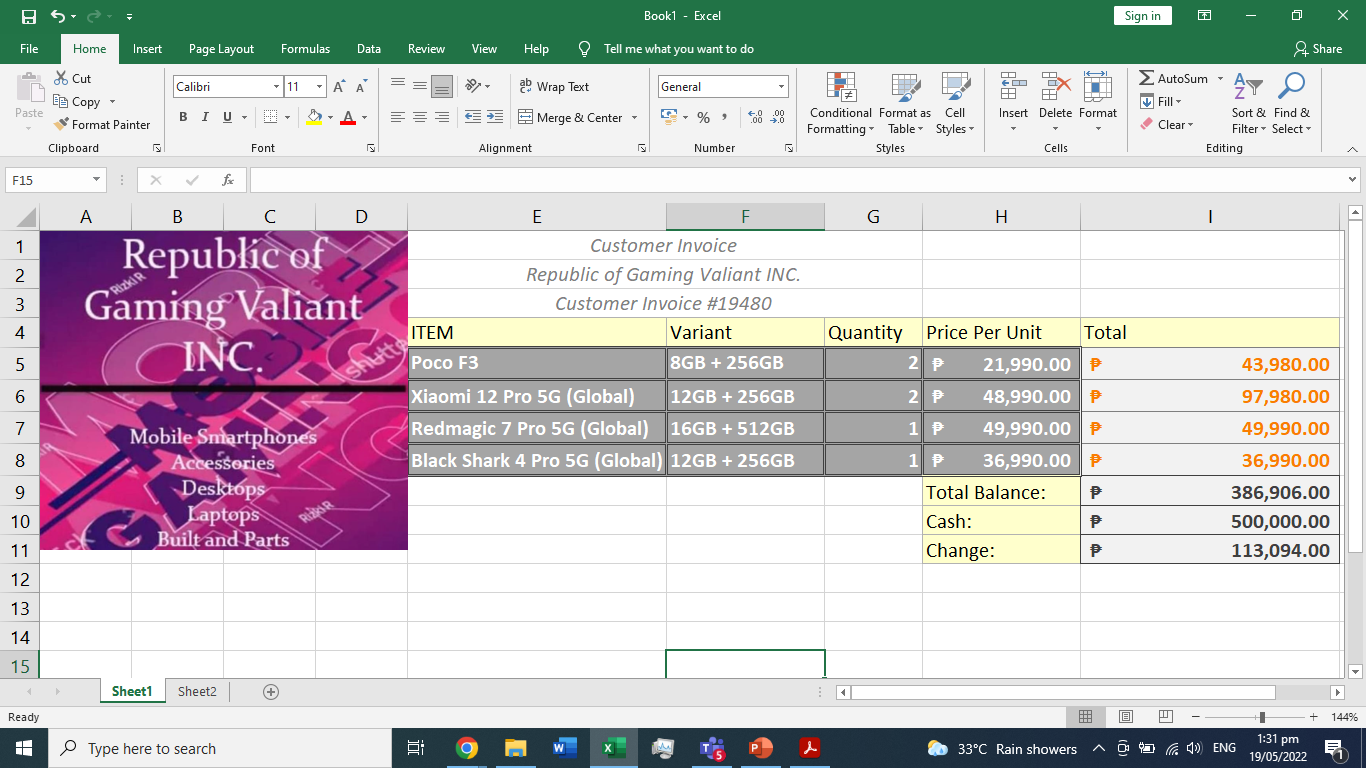Screen dimensions: 1366x768
Task: Toggle Middle Align
Action: point(419,86)
